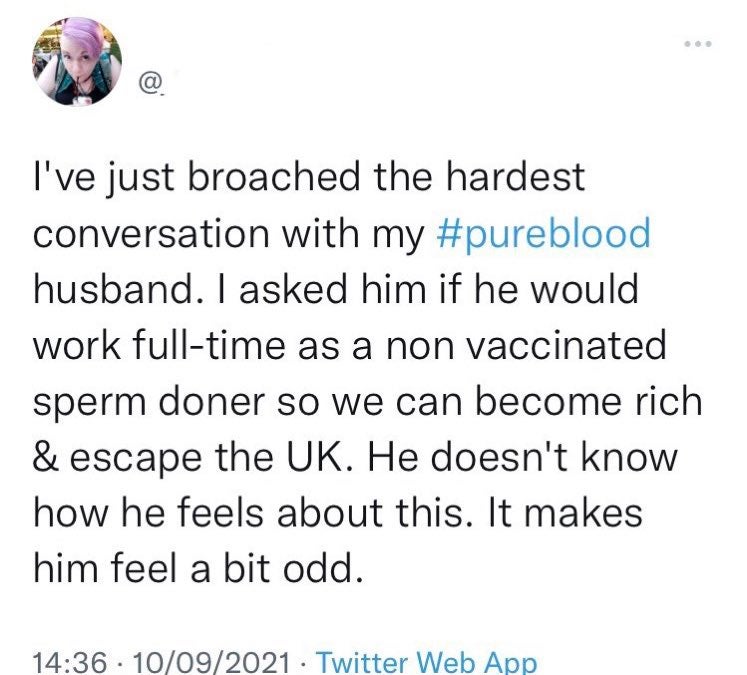
Task: Click the ampersand before "escape"
Action: pyautogui.click(x=46, y=458)
